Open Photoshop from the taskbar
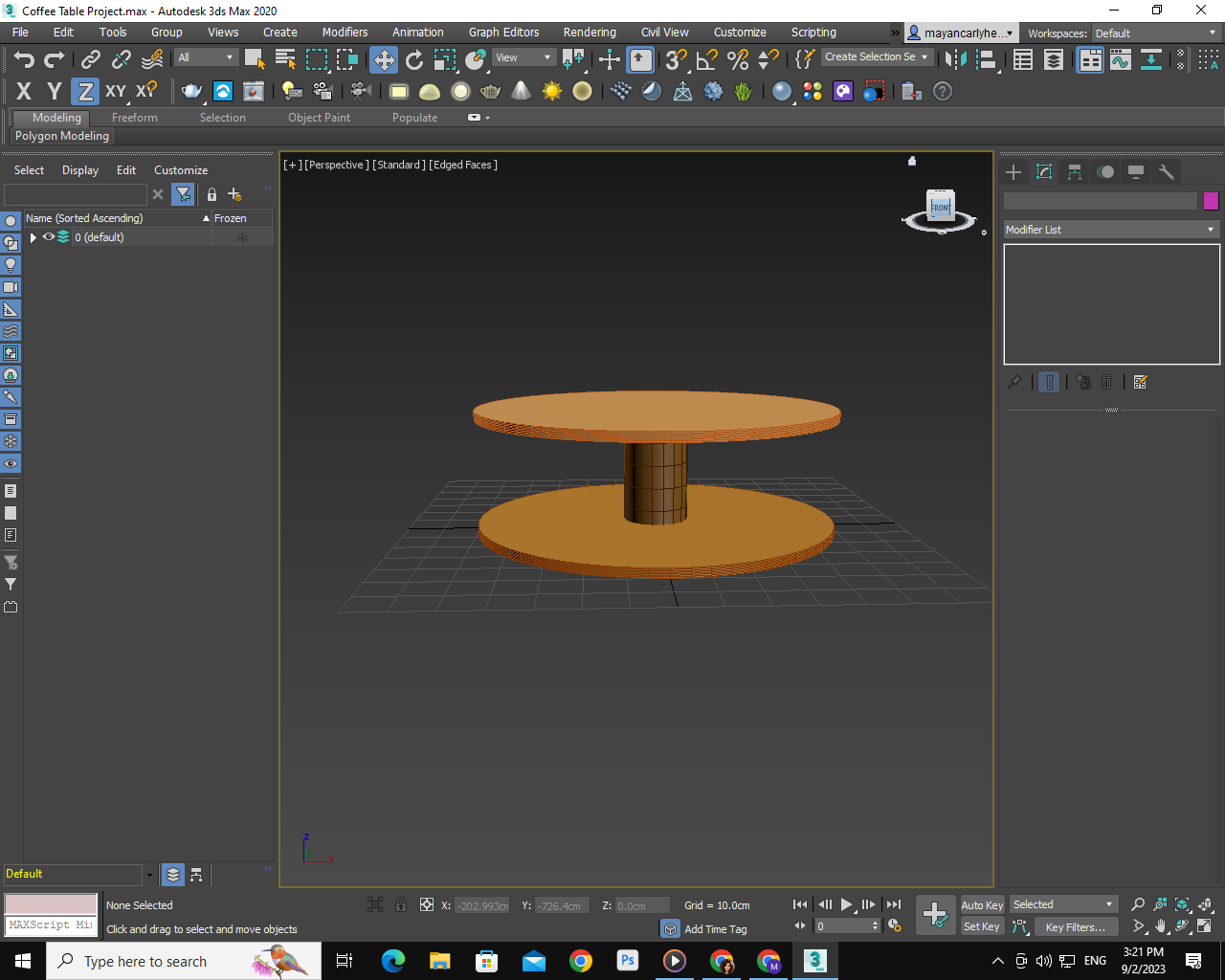1225x980 pixels. (628, 961)
